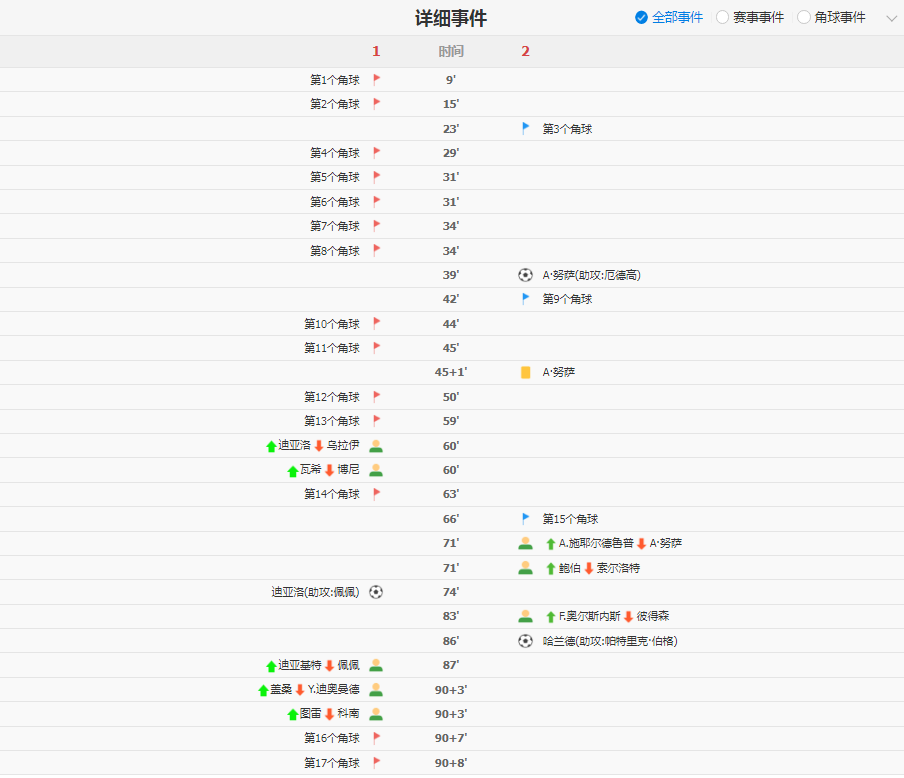Click the red flag icon beside 第14个角球
This screenshot has height=778, width=904.
(x=376, y=494)
